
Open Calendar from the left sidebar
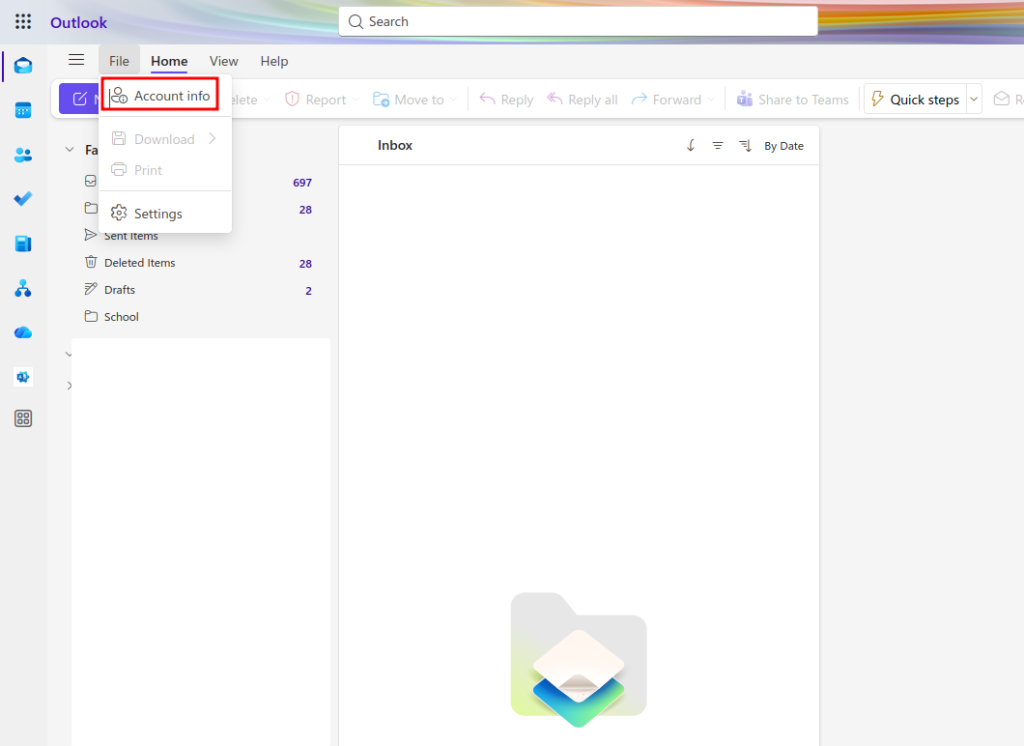pyautogui.click(x=23, y=110)
